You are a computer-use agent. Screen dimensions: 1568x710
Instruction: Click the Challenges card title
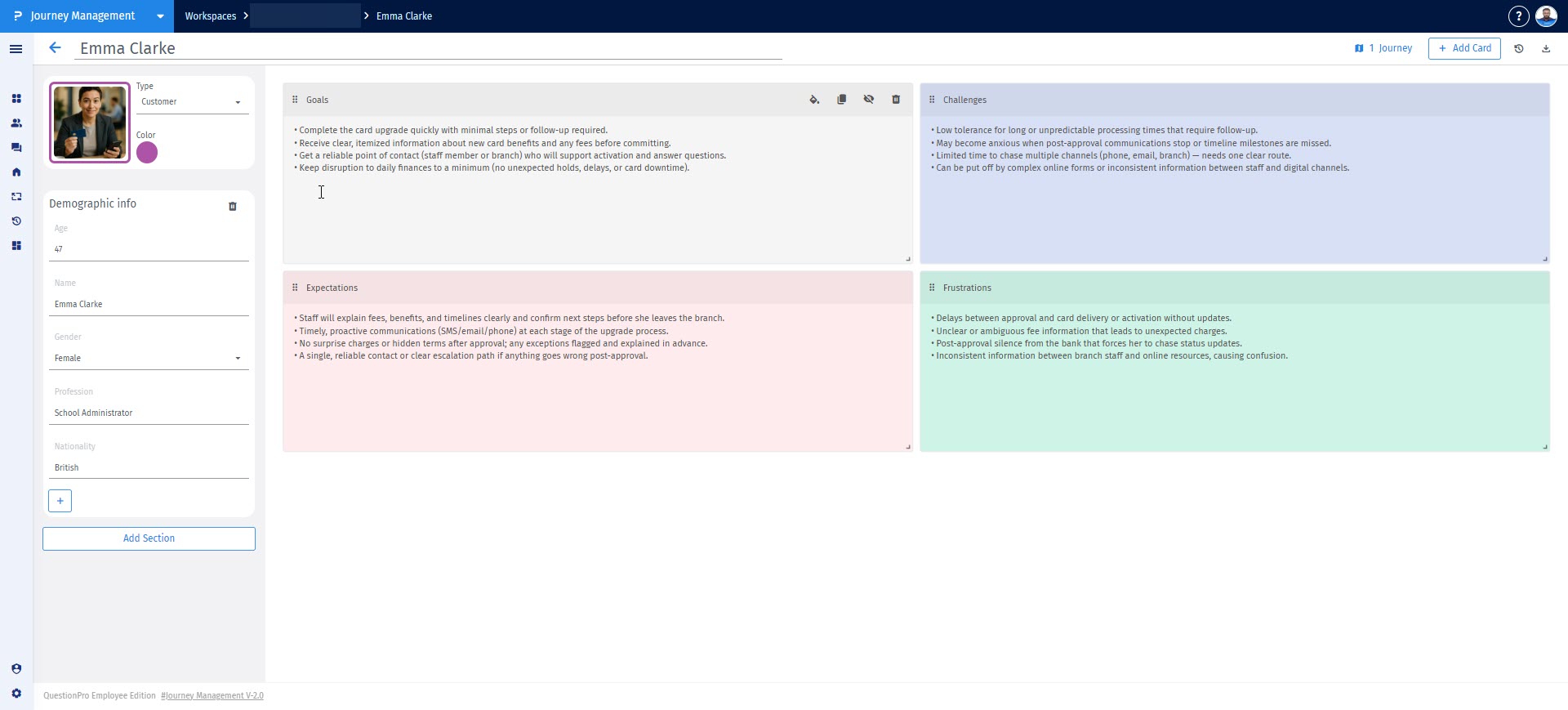tap(964, 100)
